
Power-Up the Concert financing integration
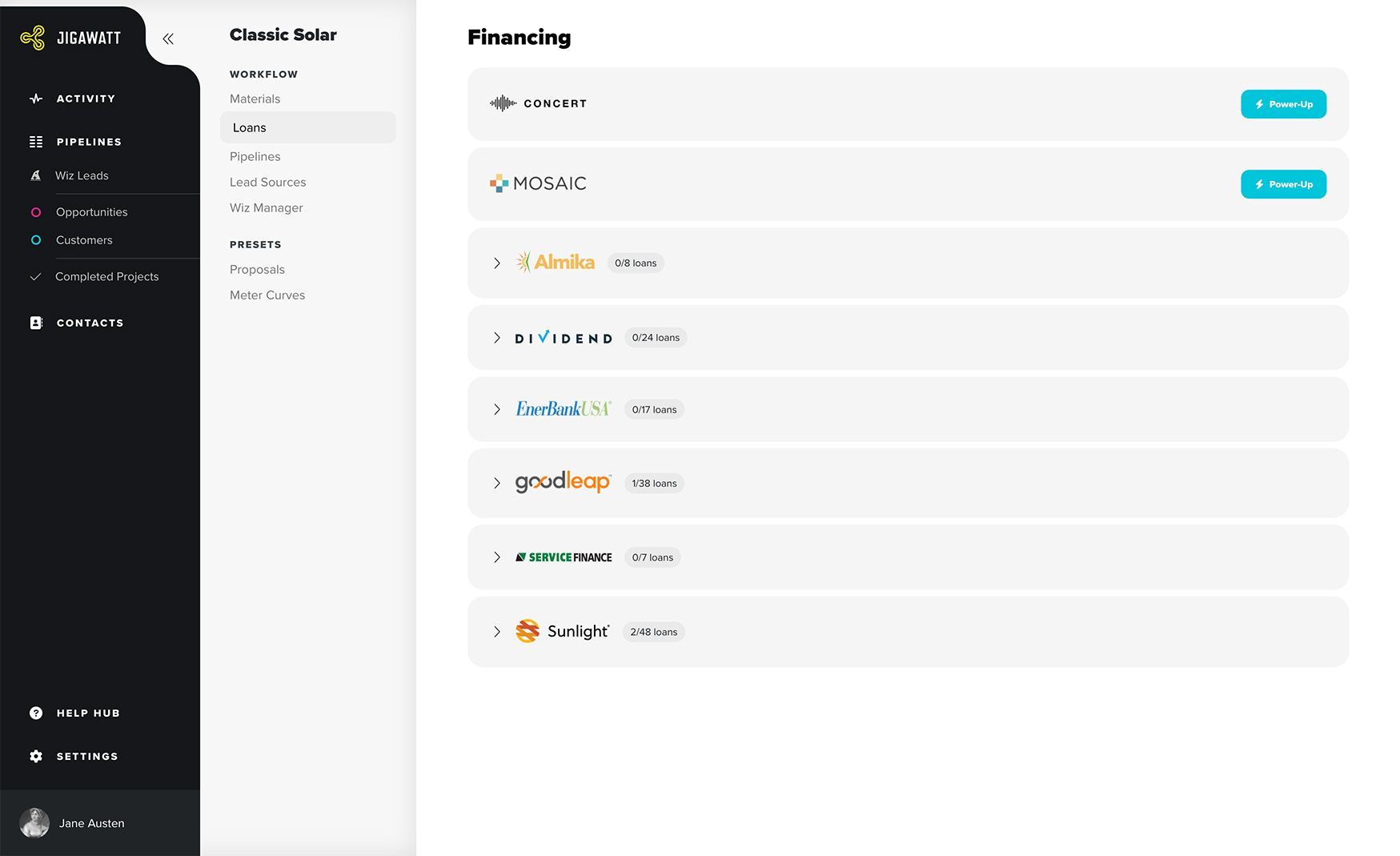point(1283,104)
